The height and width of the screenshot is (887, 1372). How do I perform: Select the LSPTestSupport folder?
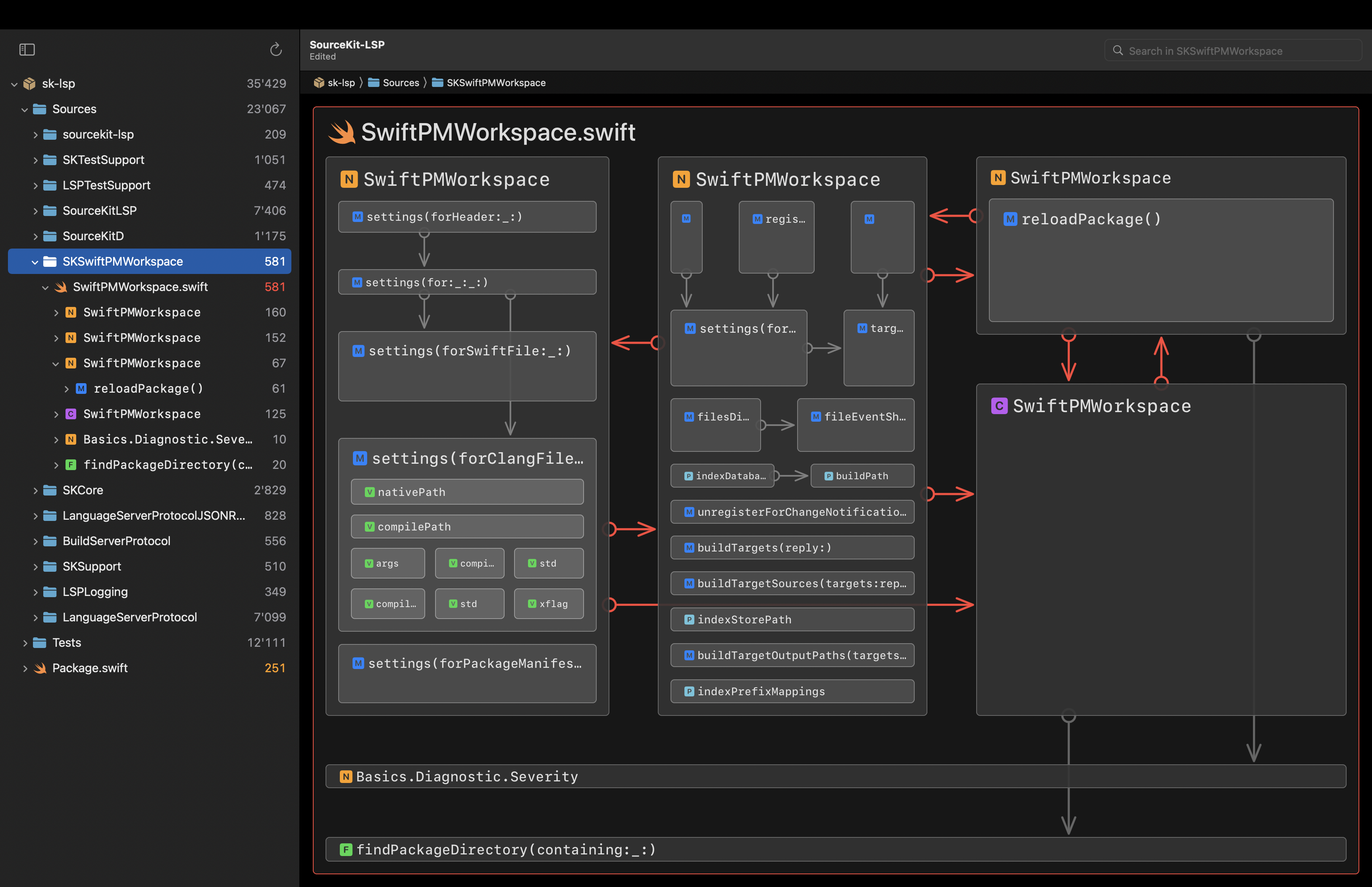150,185
